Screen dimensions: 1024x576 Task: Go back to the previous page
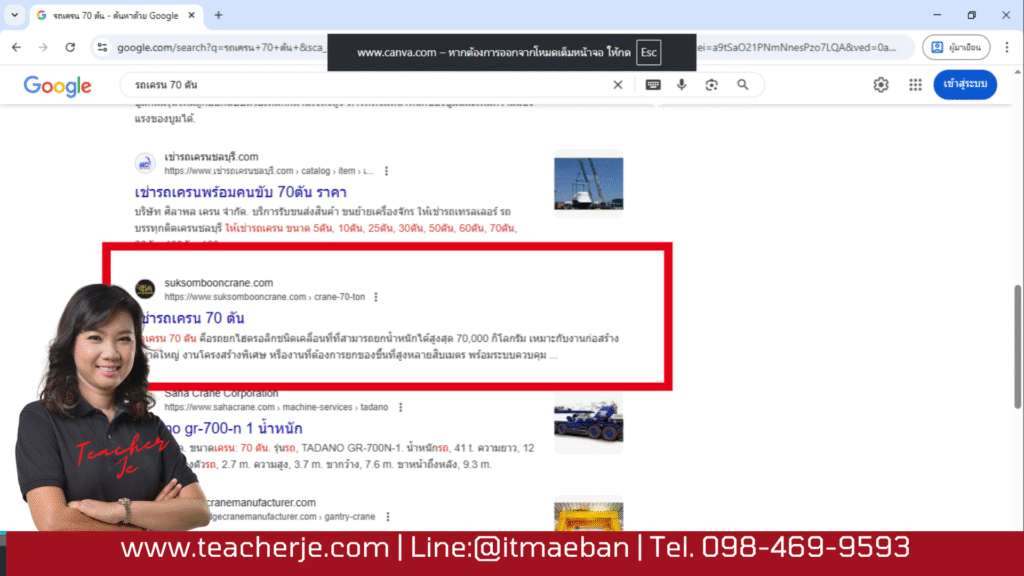16,47
